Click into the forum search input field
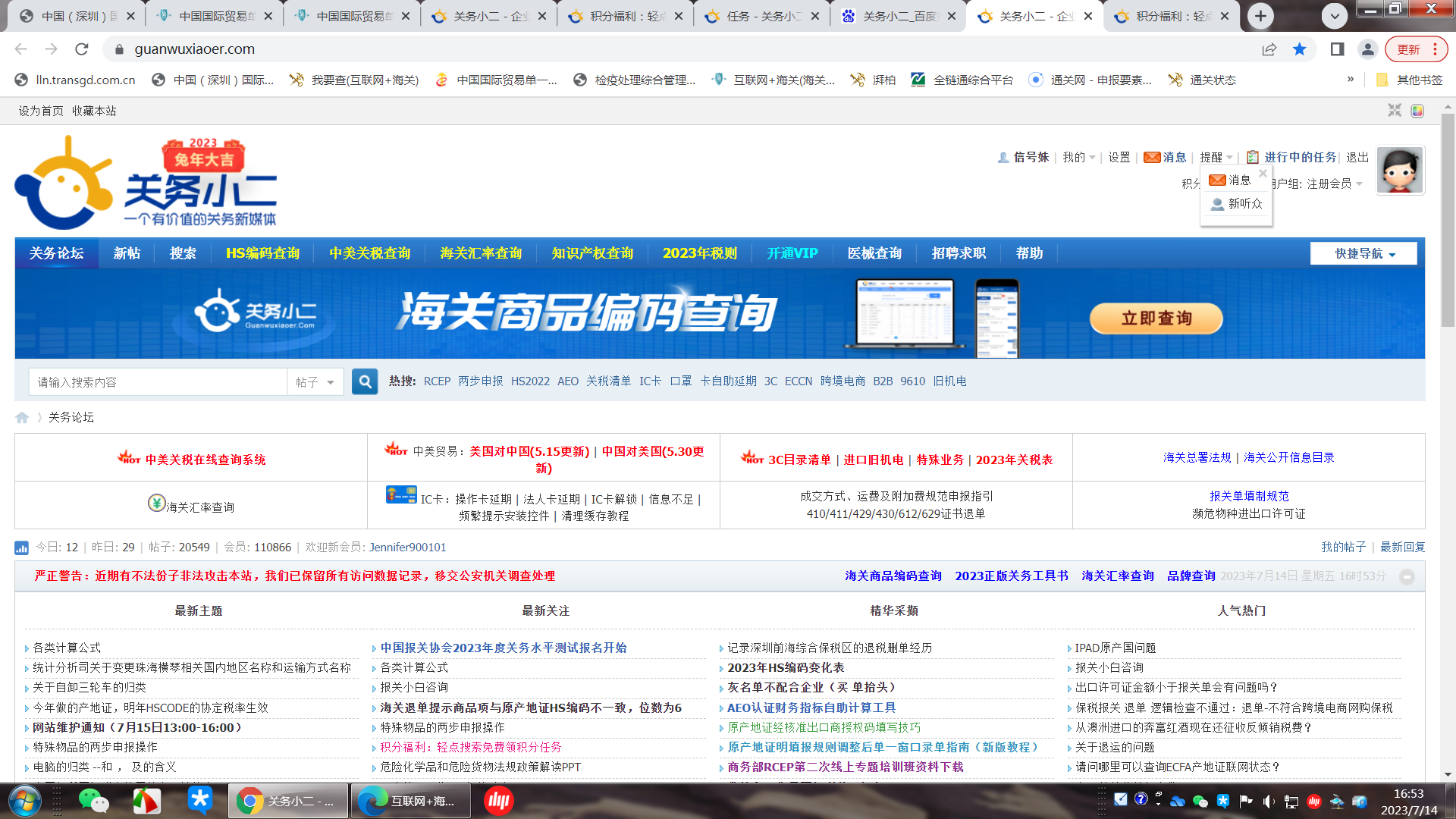 (158, 382)
